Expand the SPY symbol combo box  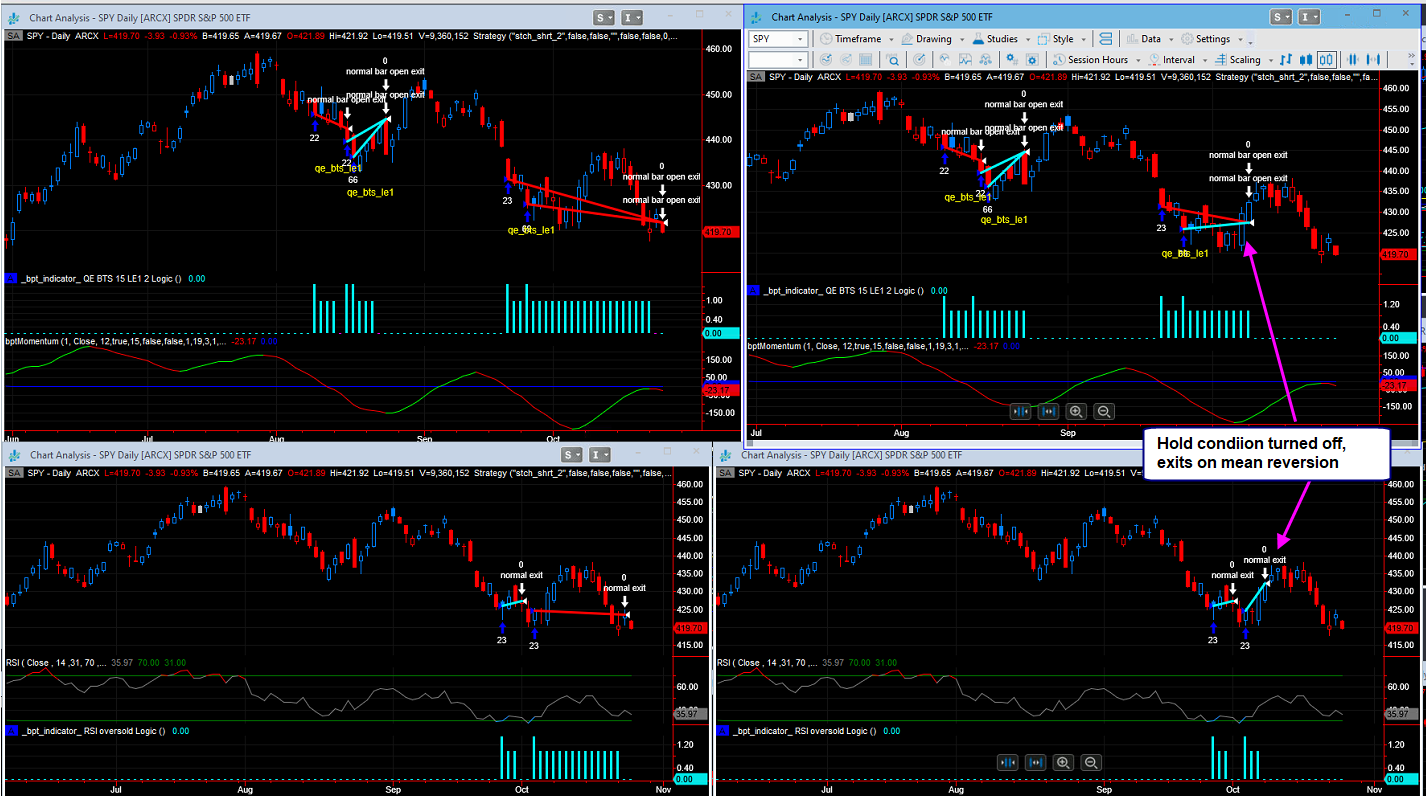pos(801,39)
